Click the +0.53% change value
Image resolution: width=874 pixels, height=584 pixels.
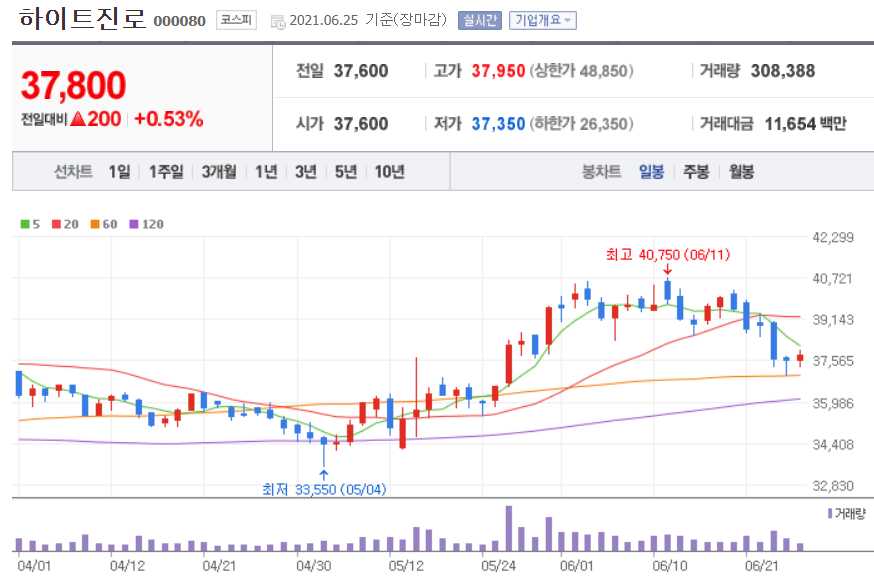click(x=169, y=119)
